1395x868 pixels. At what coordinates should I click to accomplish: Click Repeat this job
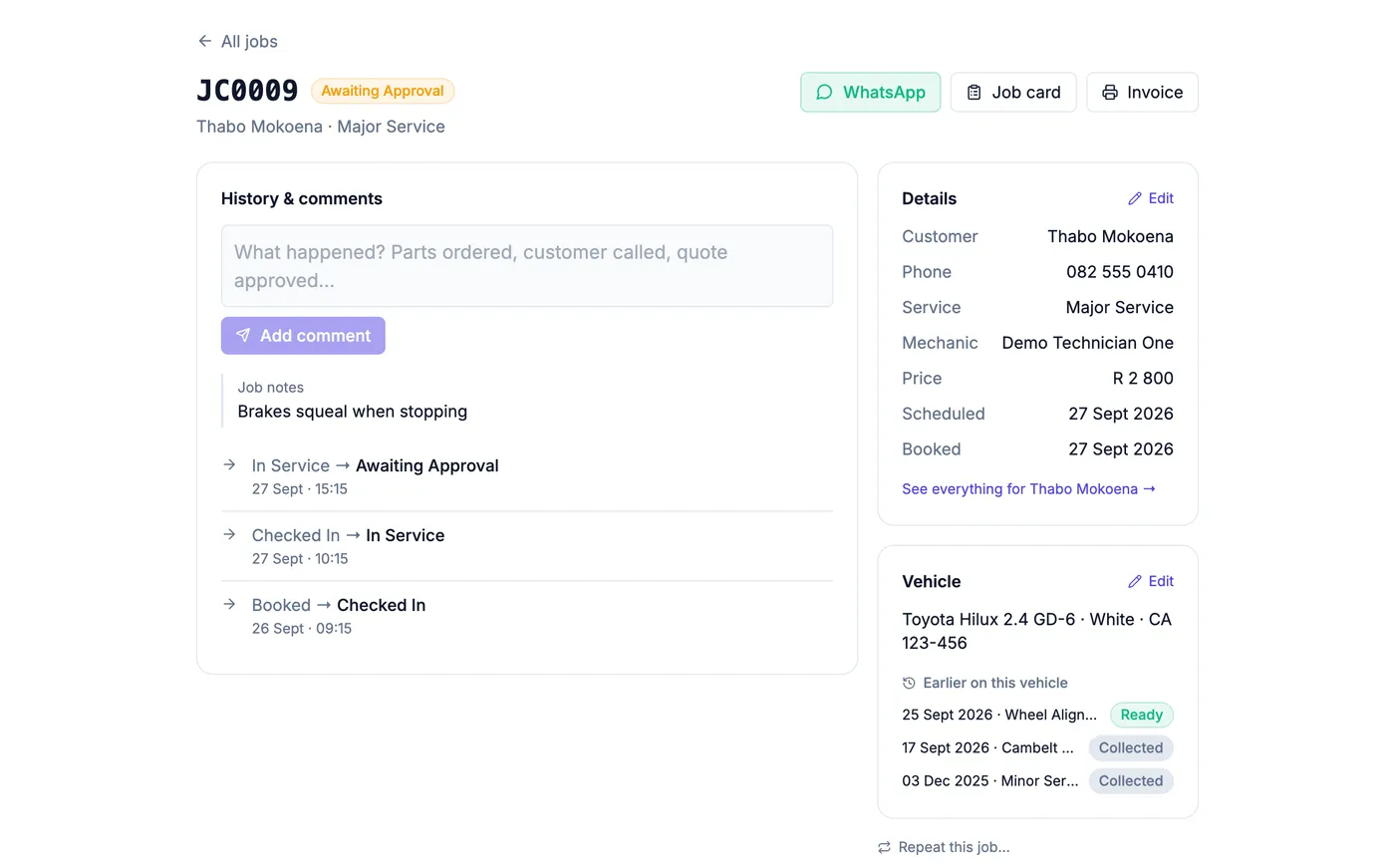coord(944,847)
